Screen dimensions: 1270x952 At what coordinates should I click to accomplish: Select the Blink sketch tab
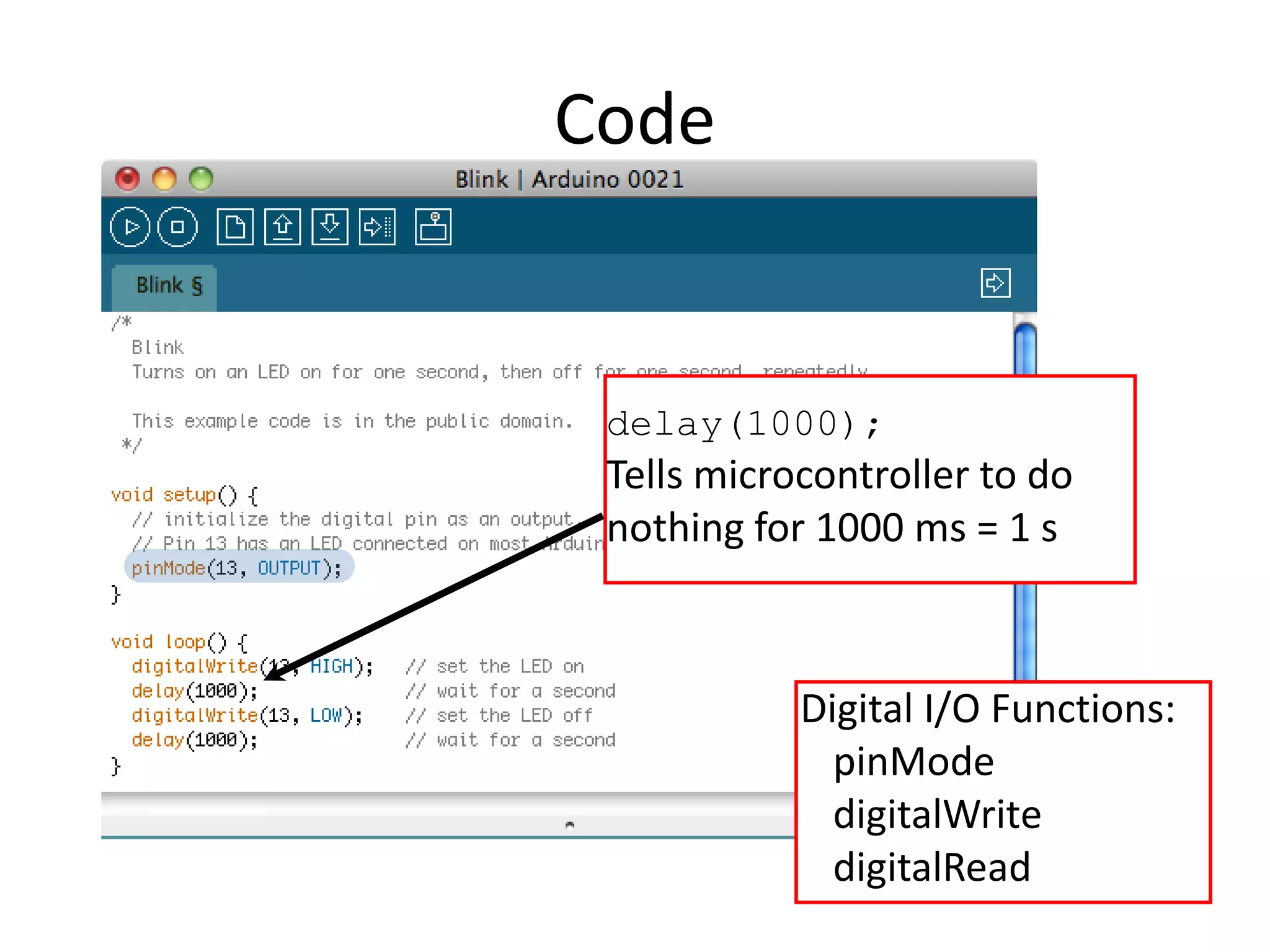point(166,286)
